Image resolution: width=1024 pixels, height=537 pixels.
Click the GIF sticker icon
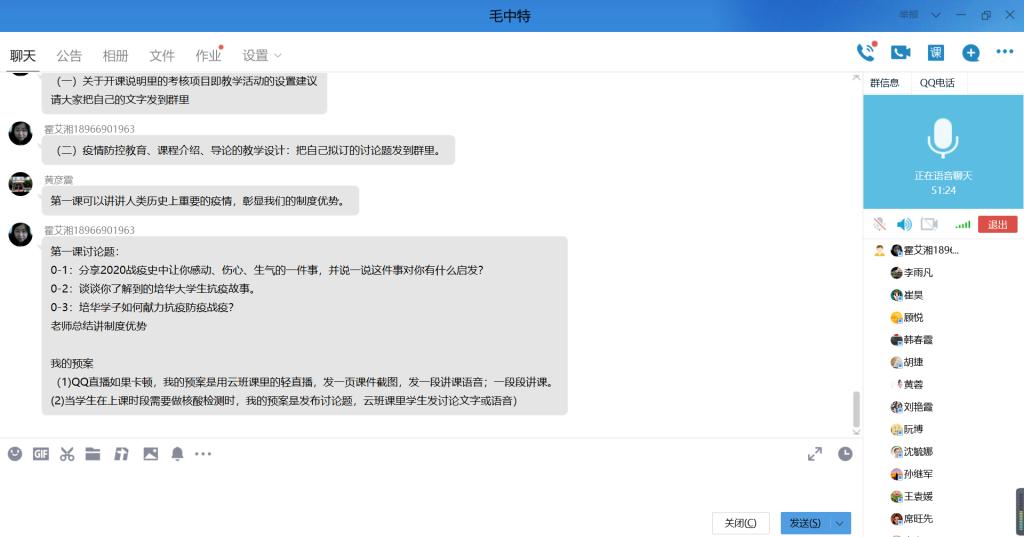pyautogui.click(x=41, y=454)
